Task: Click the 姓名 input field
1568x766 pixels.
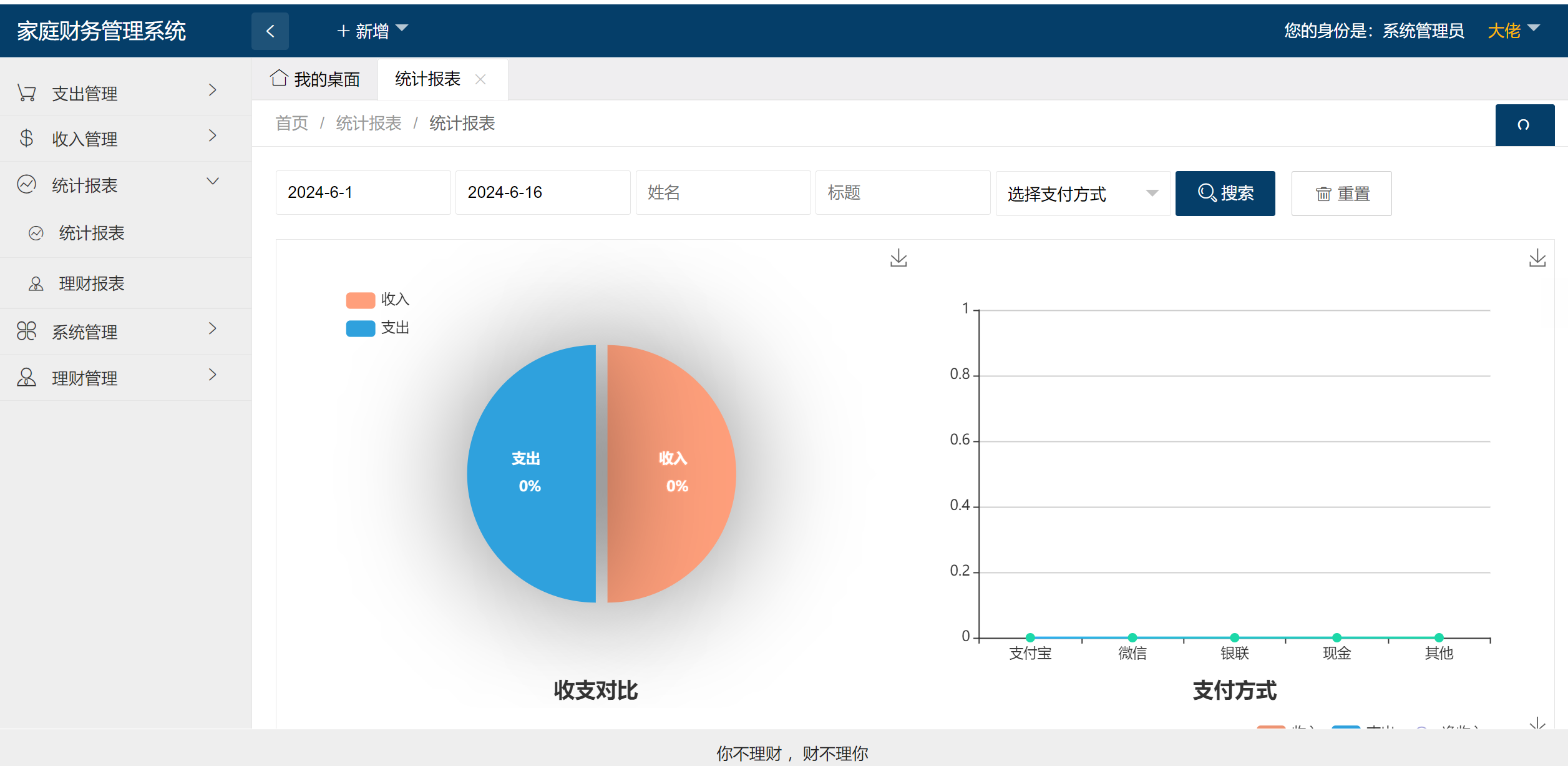Action: [x=723, y=192]
